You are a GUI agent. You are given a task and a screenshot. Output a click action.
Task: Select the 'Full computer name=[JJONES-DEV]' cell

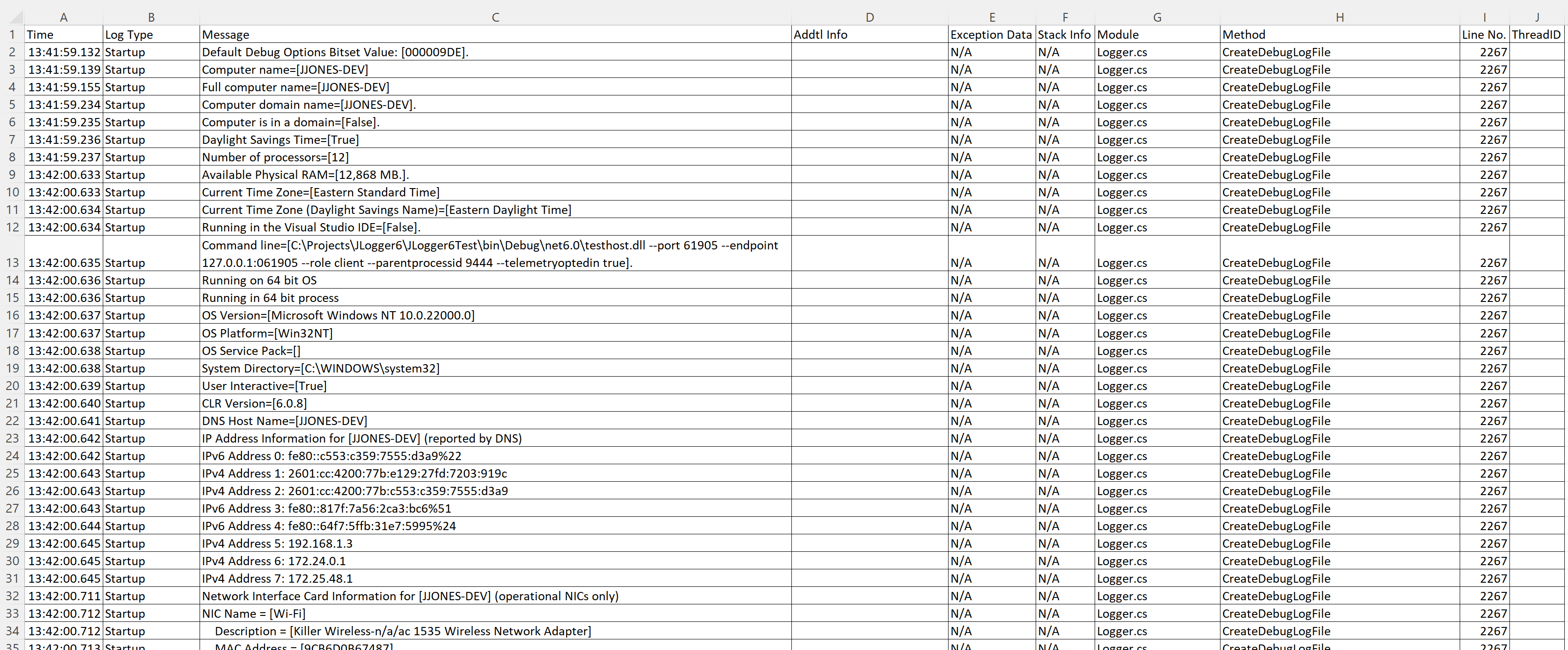[495, 87]
